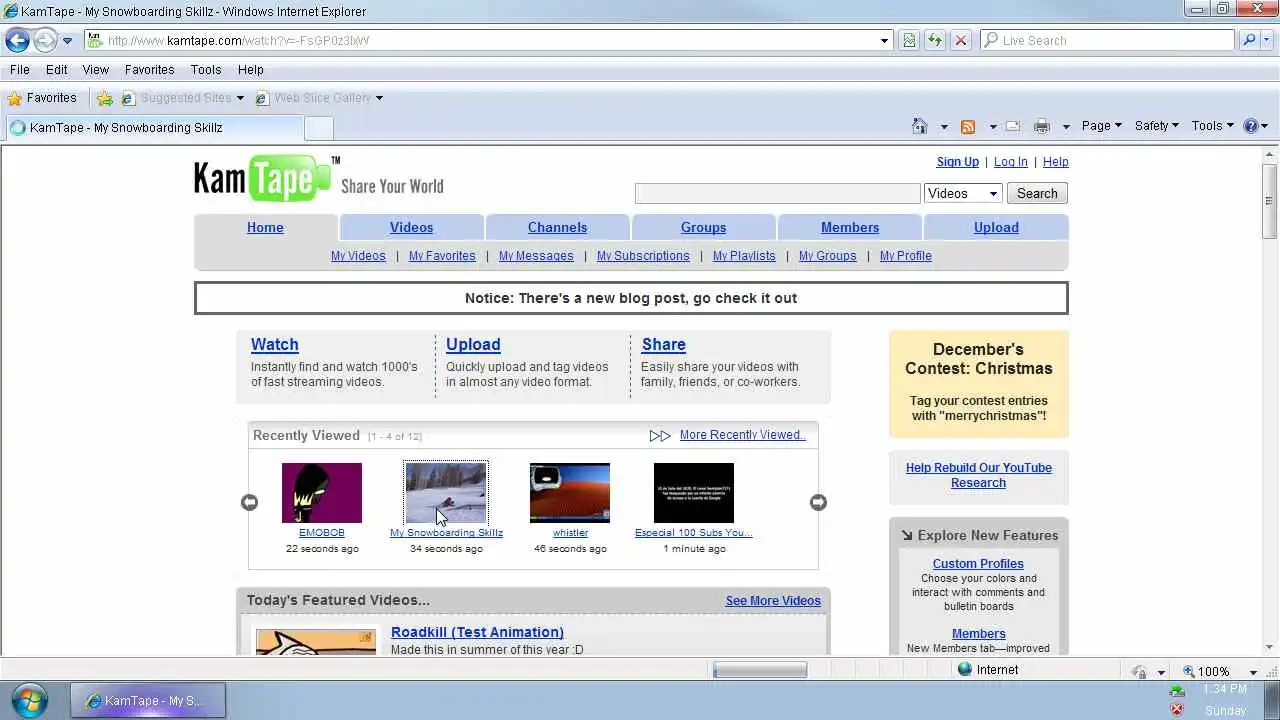This screenshot has width=1280, height=720.
Task: Expand the Tools command bar menu
Action: coord(1213,126)
